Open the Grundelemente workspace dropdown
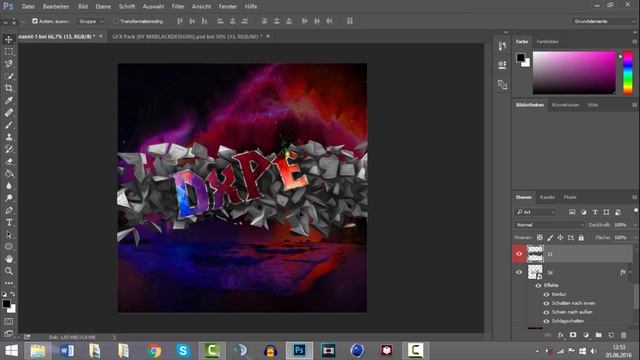This screenshot has height=360, width=640. pos(605,21)
